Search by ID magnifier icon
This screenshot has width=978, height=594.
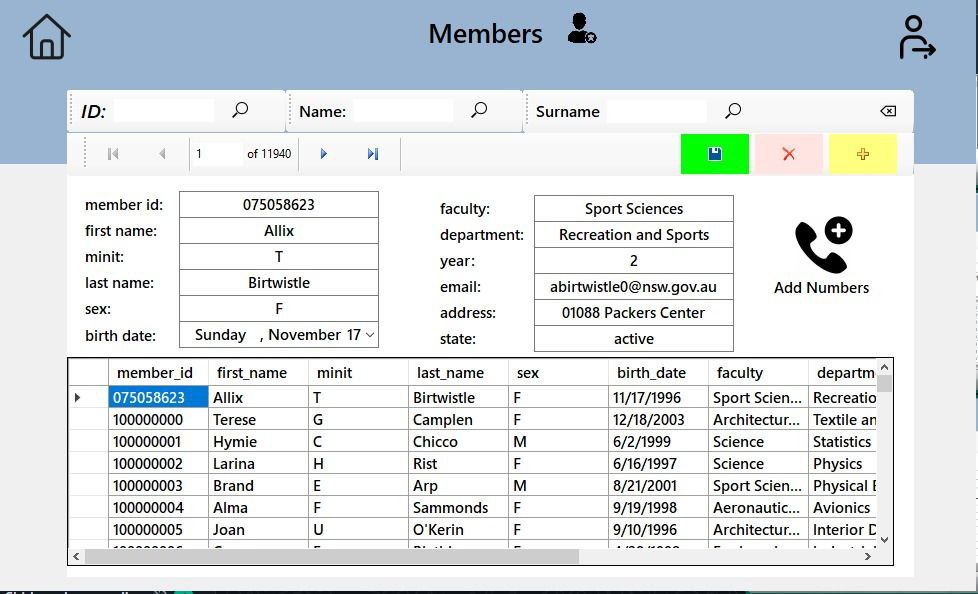240,111
